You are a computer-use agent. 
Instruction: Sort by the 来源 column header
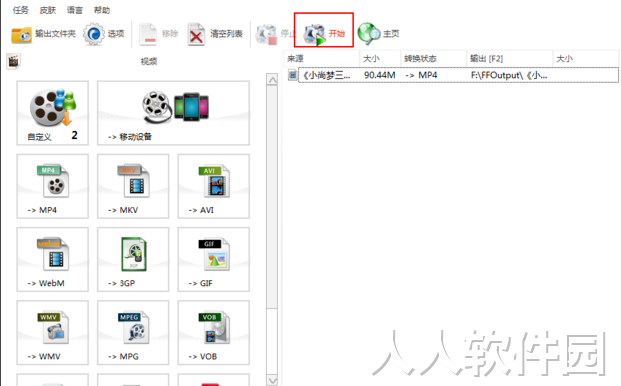[x=322, y=59]
